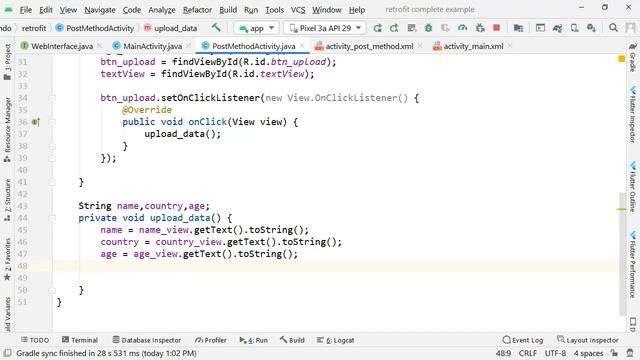Image resolution: width=640 pixels, height=360 pixels.
Task: Click the Apply Code Changes icon
Action: (411, 28)
